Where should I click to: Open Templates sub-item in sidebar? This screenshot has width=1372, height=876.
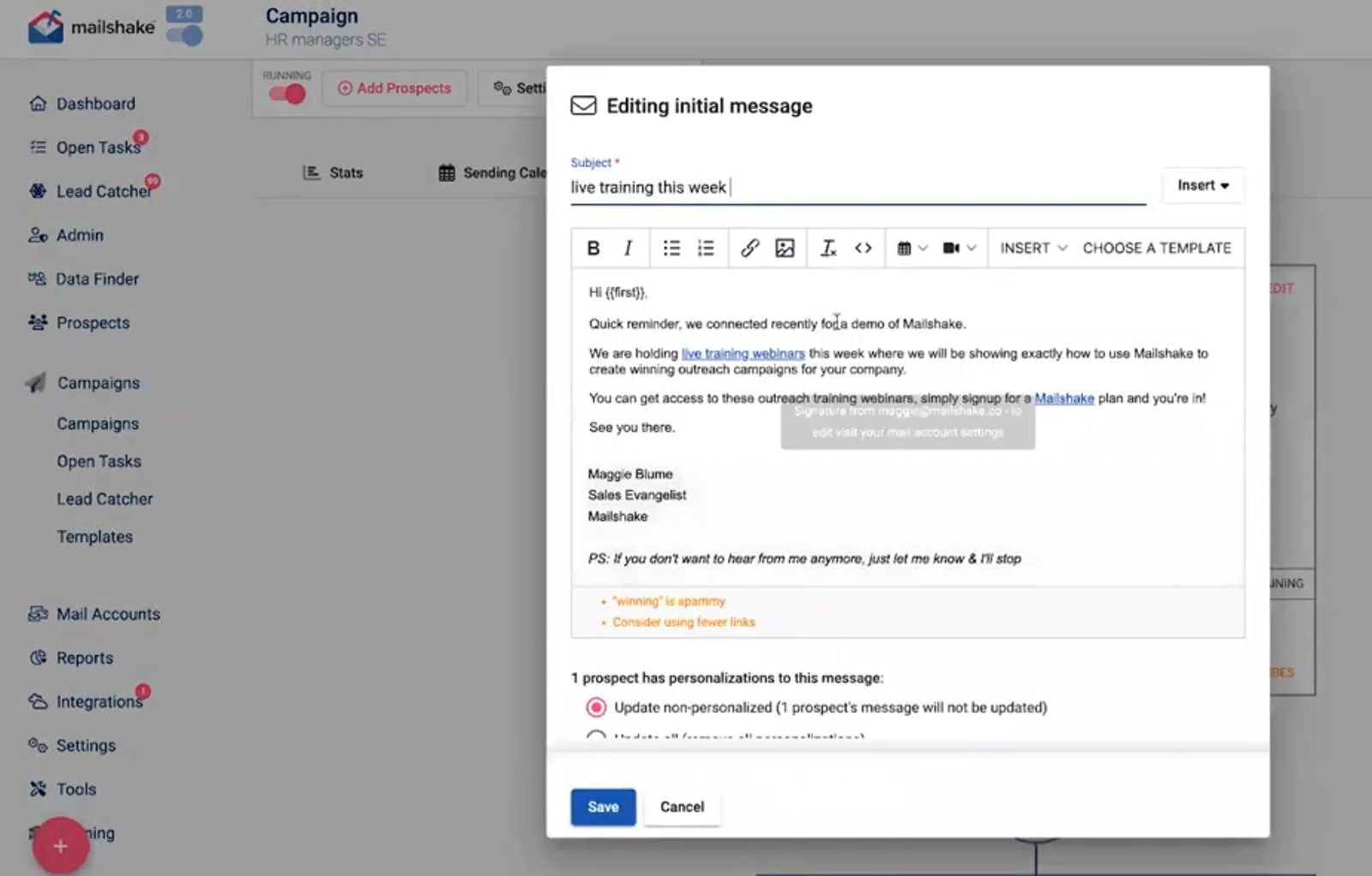pyautogui.click(x=94, y=537)
